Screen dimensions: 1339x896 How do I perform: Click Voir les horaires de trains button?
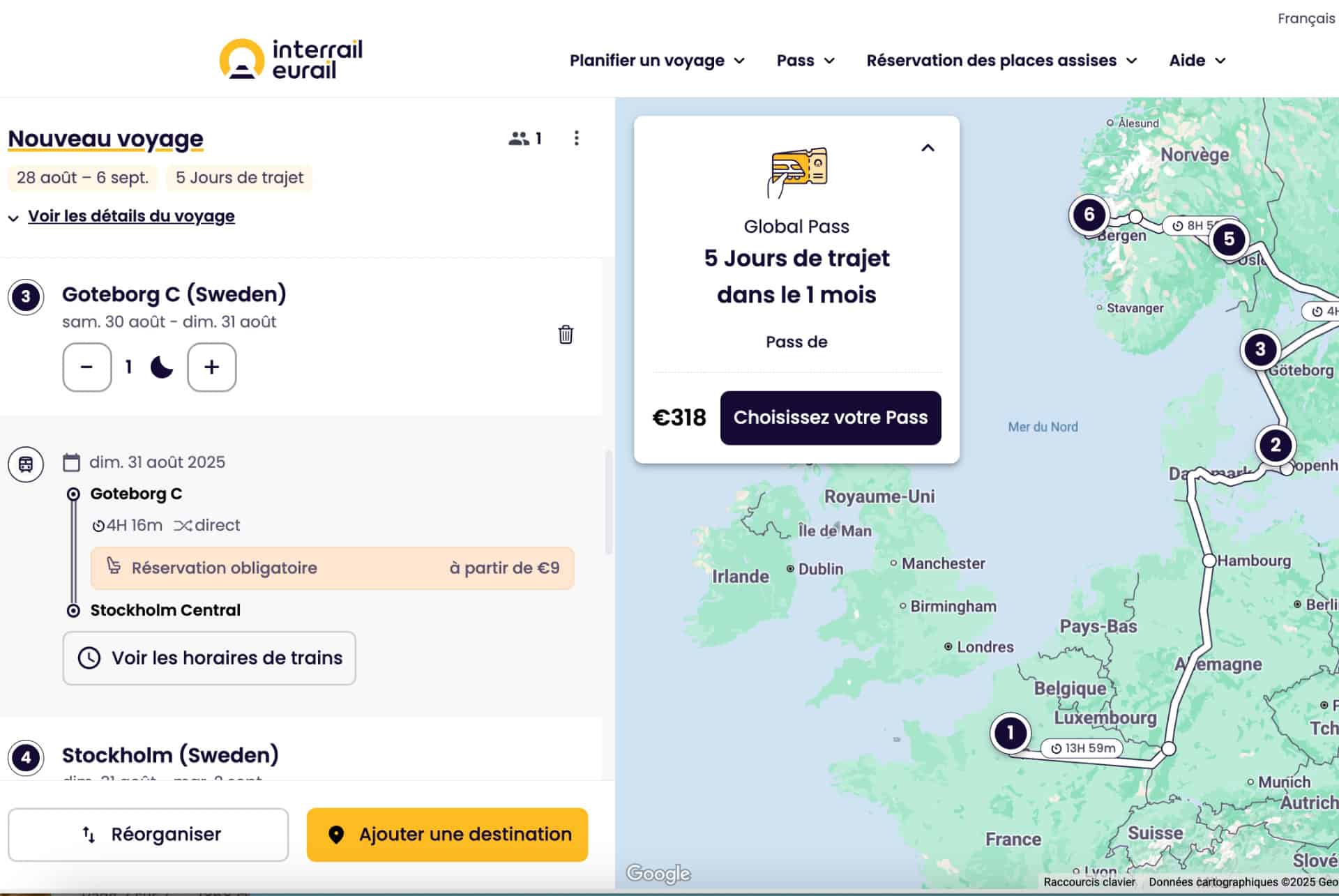click(x=209, y=658)
